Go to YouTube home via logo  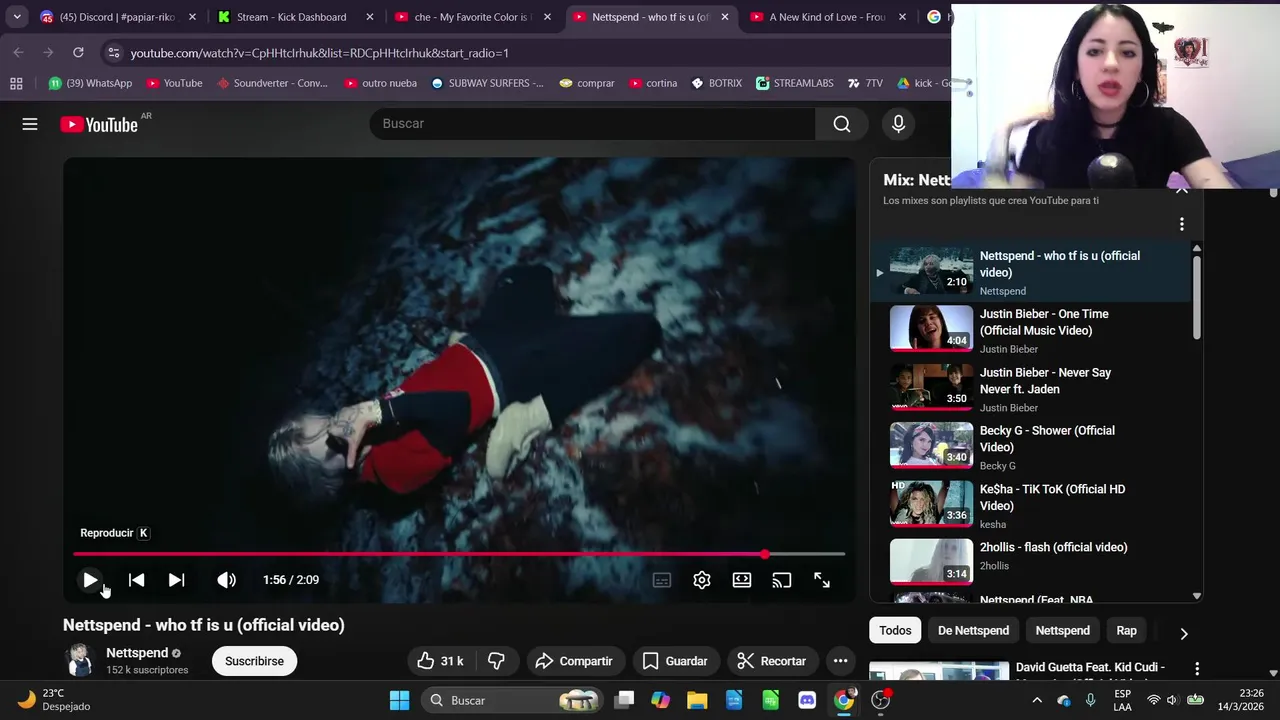[99, 124]
